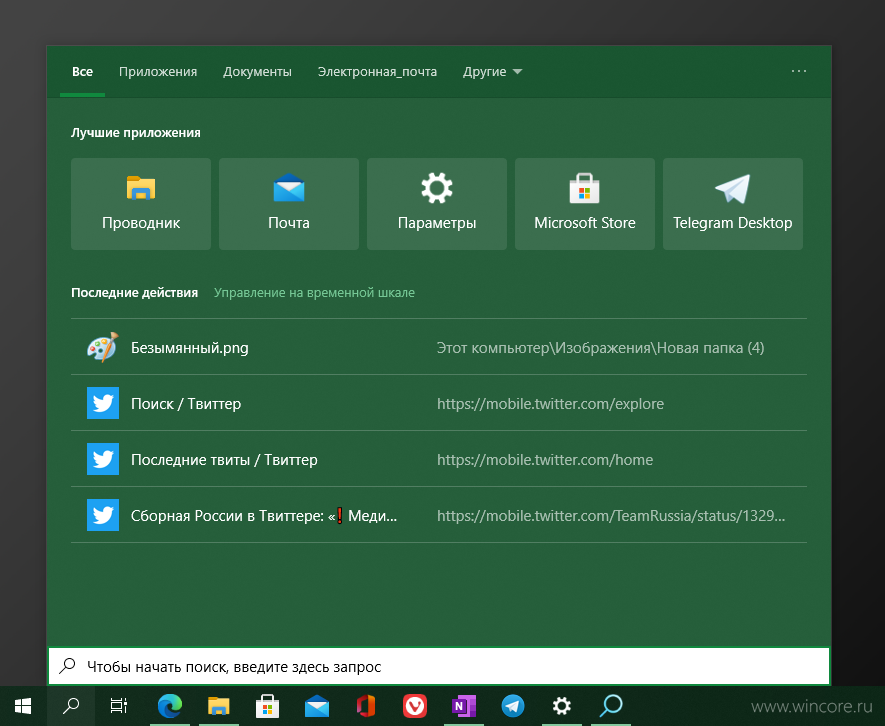
Task: Click the Paint icon beside Безымянный.png
Action: 103,347
